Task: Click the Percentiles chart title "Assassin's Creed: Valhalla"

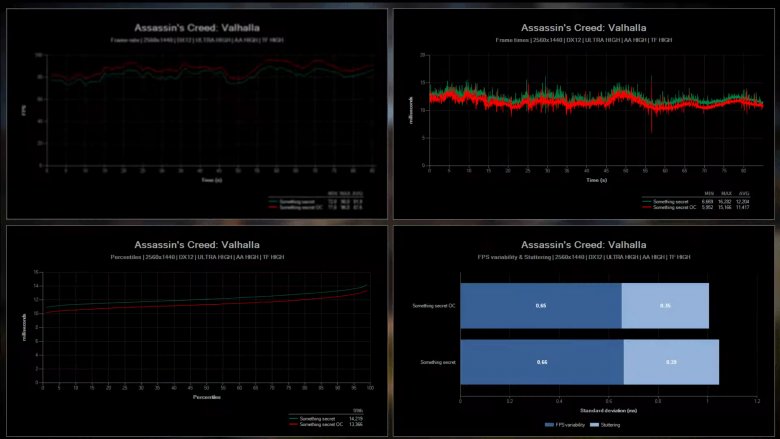Action: (x=196, y=245)
